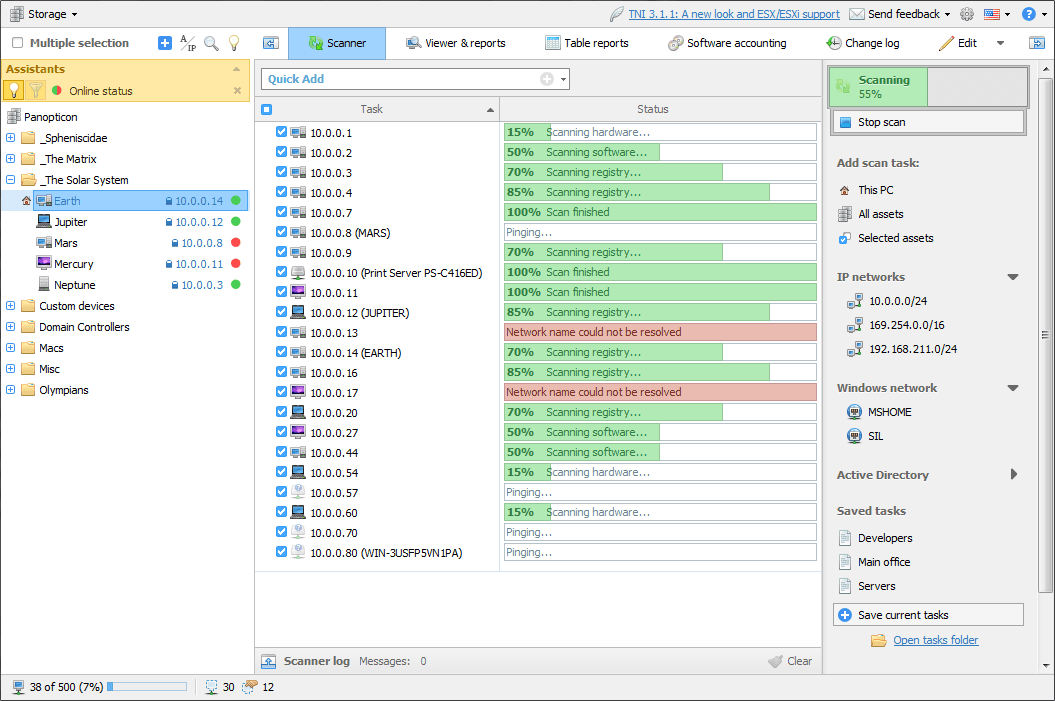Uncheck the 10.0.0.1 task checkbox
The height and width of the screenshot is (701, 1055).
[x=281, y=132]
